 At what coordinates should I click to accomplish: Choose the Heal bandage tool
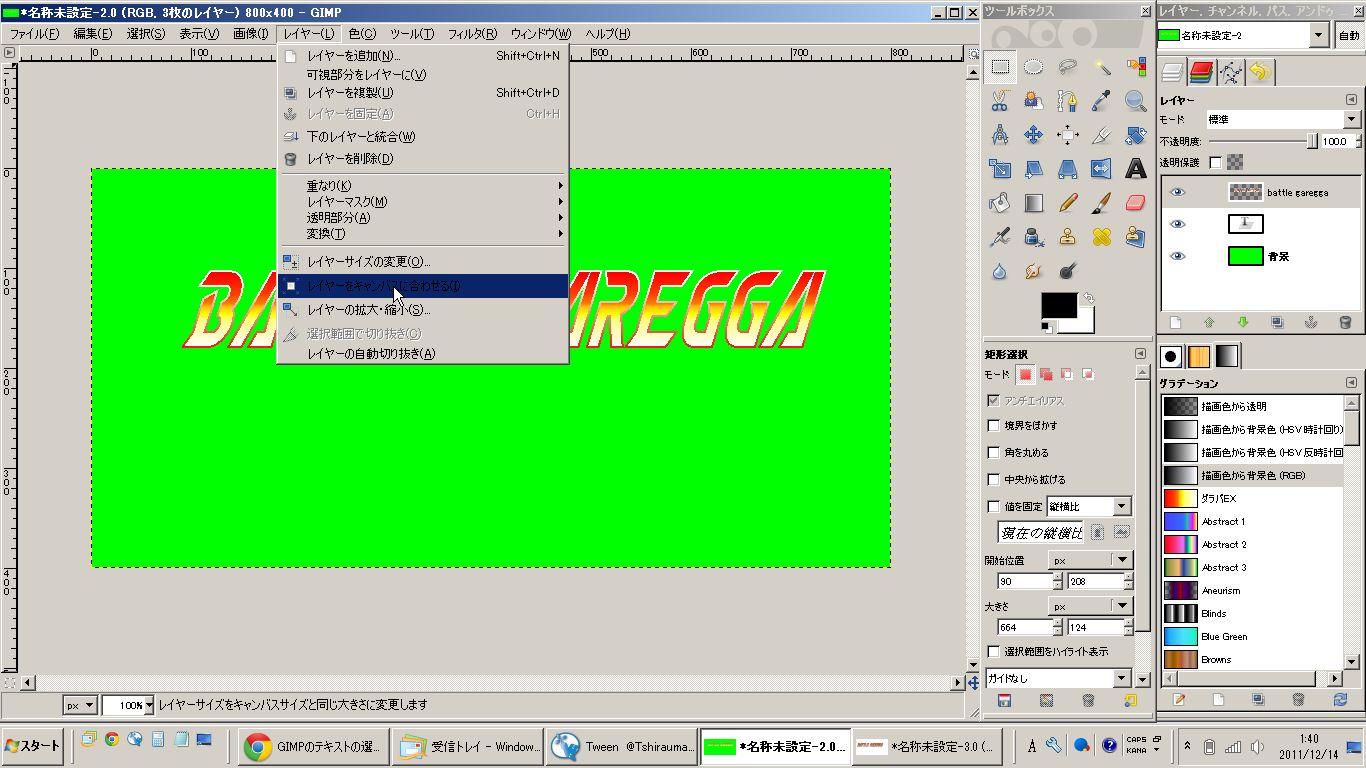click(1102, 237)
